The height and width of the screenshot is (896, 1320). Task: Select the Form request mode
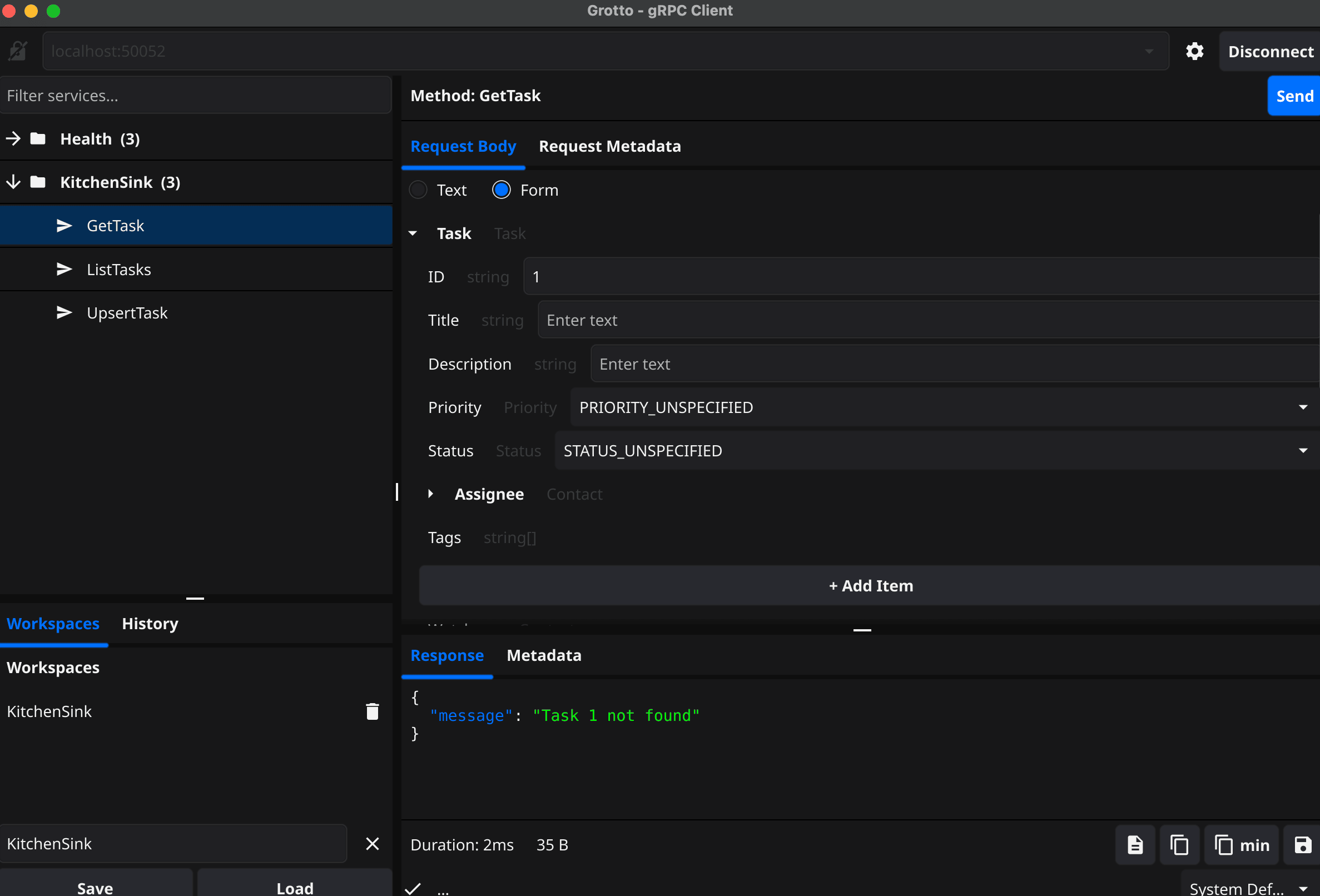(x=502, y=190)
